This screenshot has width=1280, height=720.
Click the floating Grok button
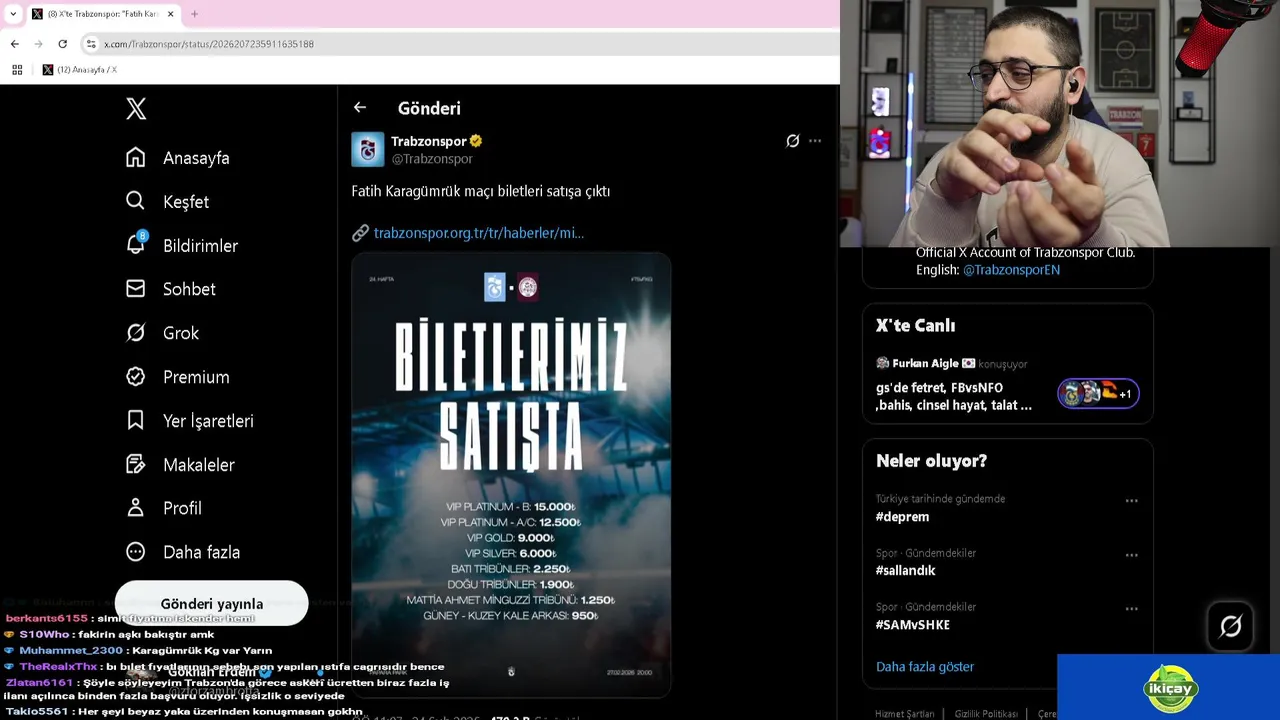click(x=1230, y=627)
